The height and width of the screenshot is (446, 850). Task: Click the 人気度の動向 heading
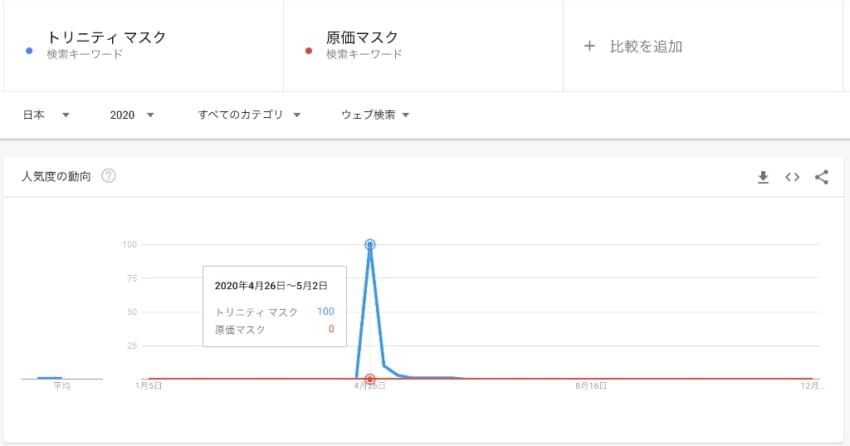pyautogui.click(x=56, y=177)
